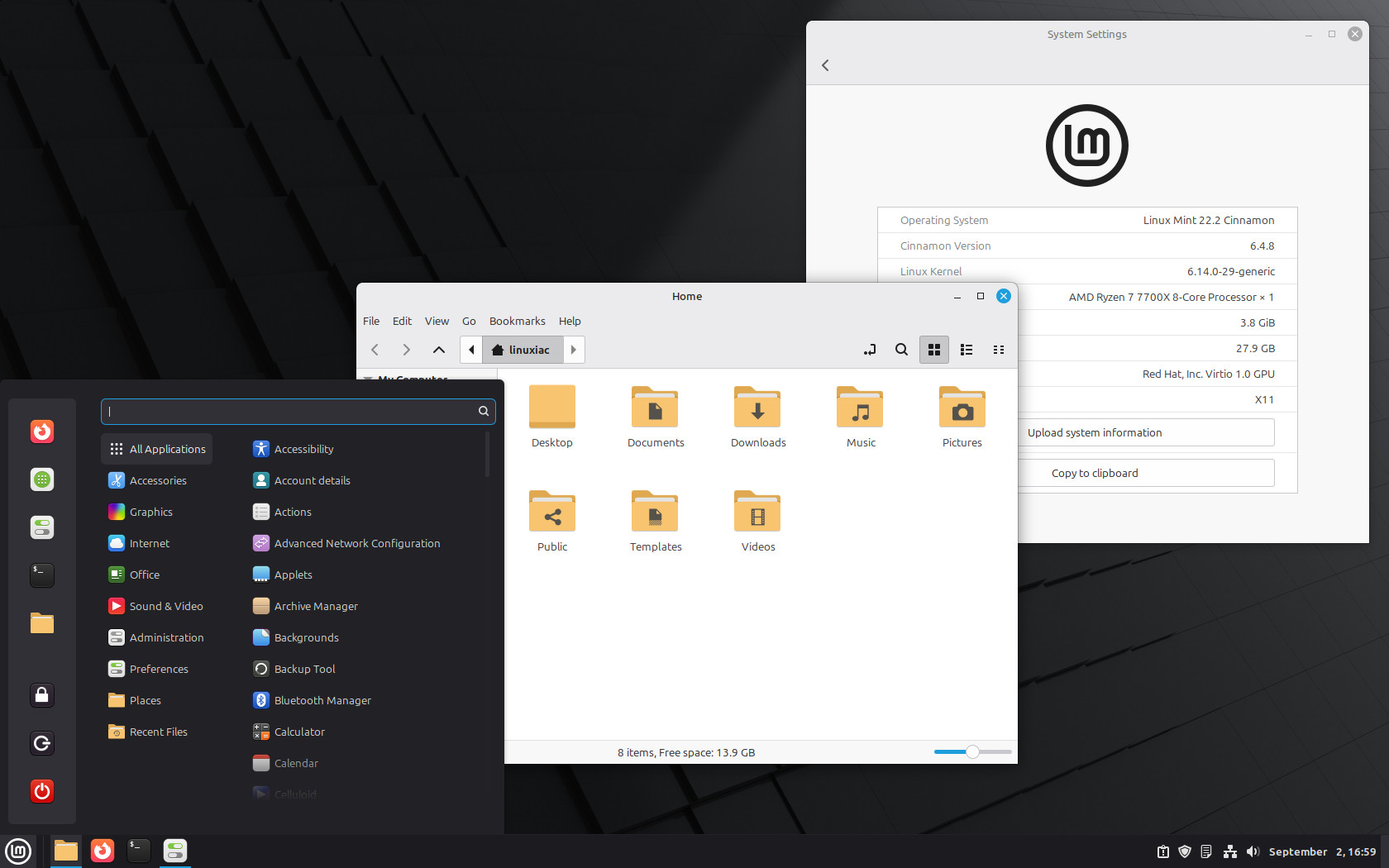1389x868 pixels.
Task: Switch to icon view in file manager
Action: [934, 350]
